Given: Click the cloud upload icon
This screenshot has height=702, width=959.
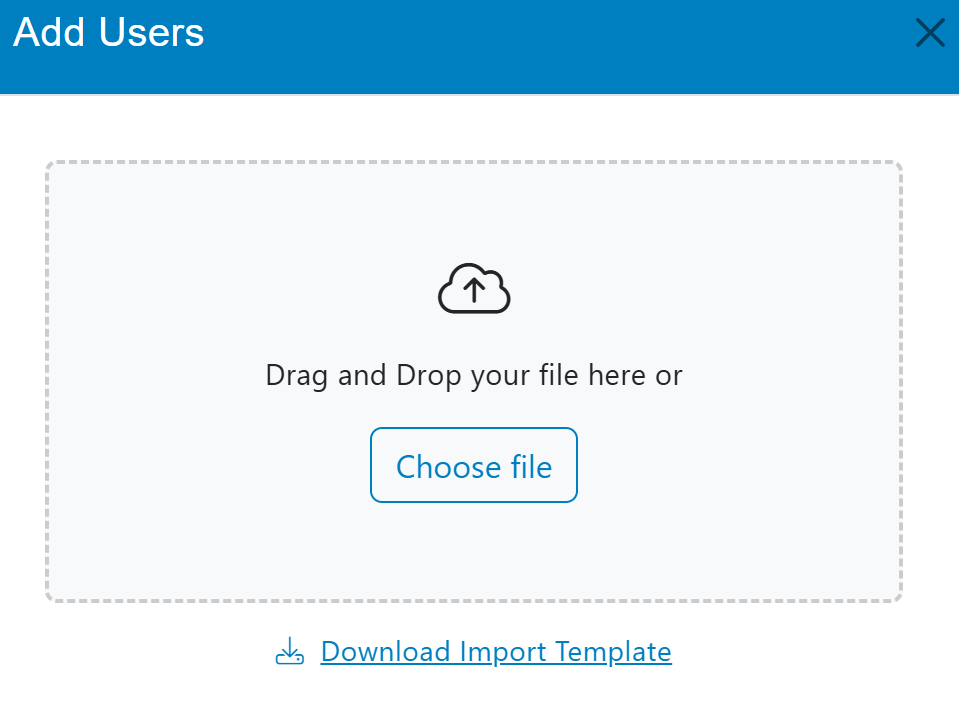Looking at the screenshot, I should (x=474, y=290).
